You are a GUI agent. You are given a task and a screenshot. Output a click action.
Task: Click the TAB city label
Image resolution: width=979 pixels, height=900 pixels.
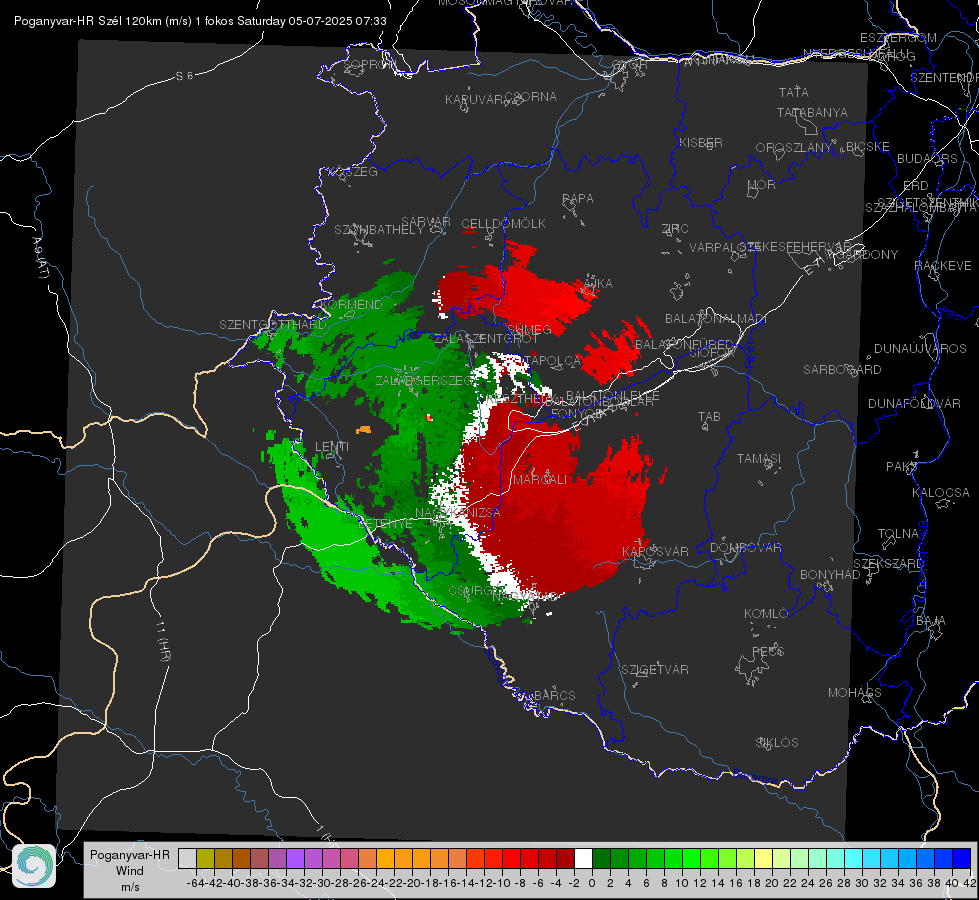click(x=709, y=417)
